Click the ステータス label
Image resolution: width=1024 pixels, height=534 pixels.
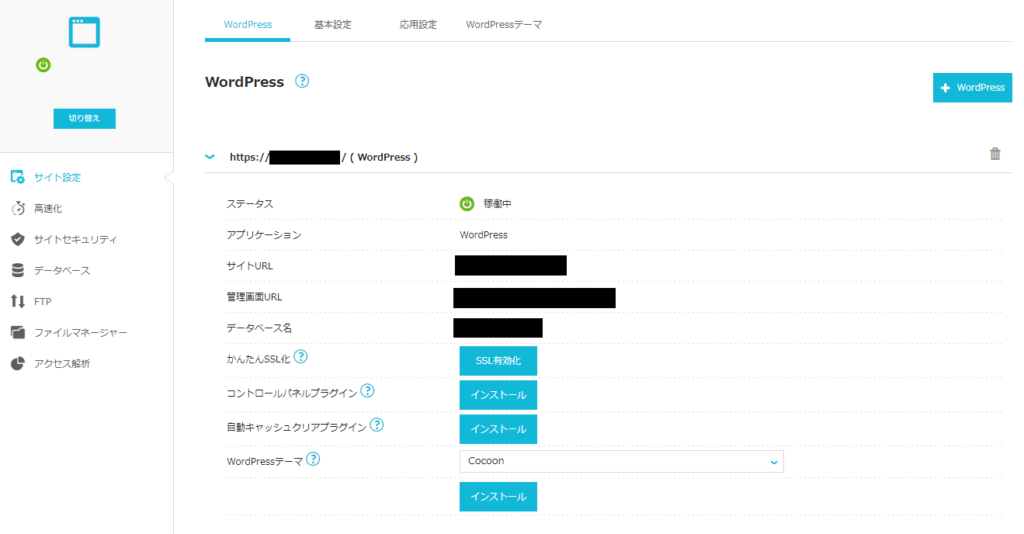(x=249, y=204)
